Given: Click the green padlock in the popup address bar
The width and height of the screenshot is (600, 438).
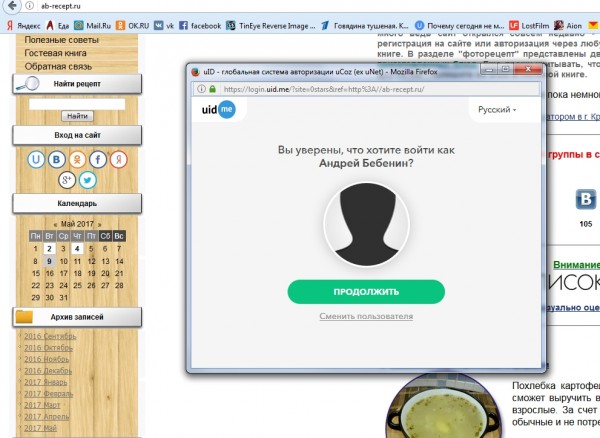Looking at the screenshot, I should (x=212, y=89).
